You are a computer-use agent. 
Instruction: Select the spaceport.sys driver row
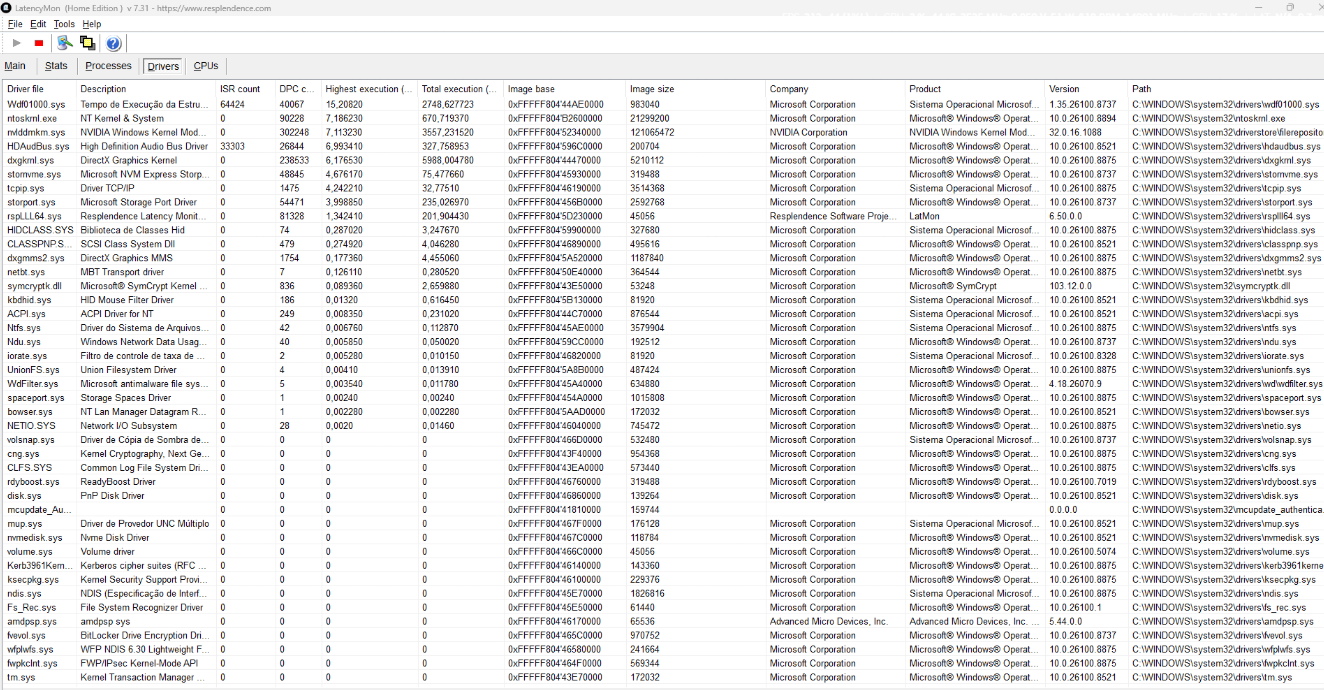[x=662, y=398]
